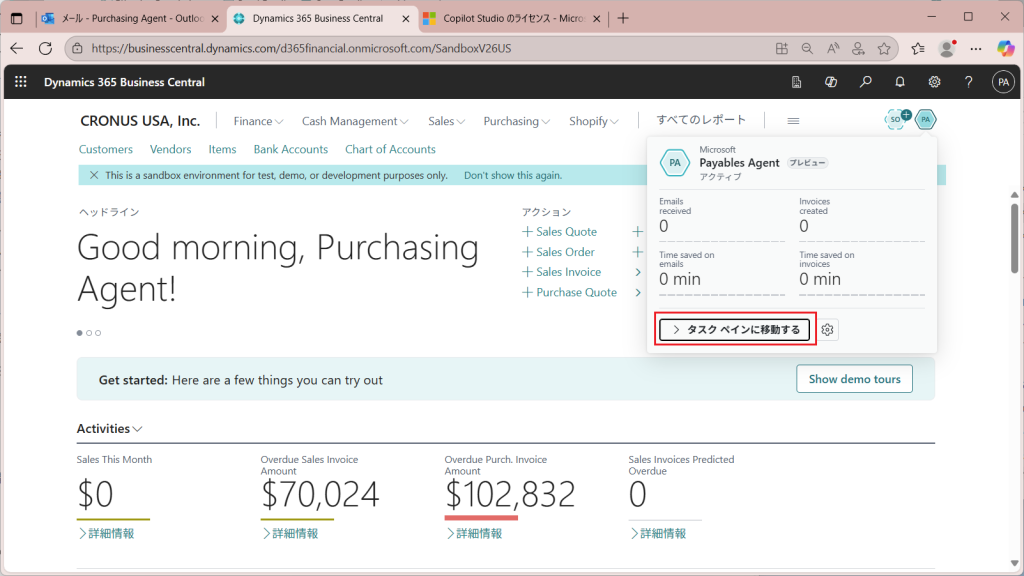
Task: Expand the Purchasing menu
Action: (516, 121)
